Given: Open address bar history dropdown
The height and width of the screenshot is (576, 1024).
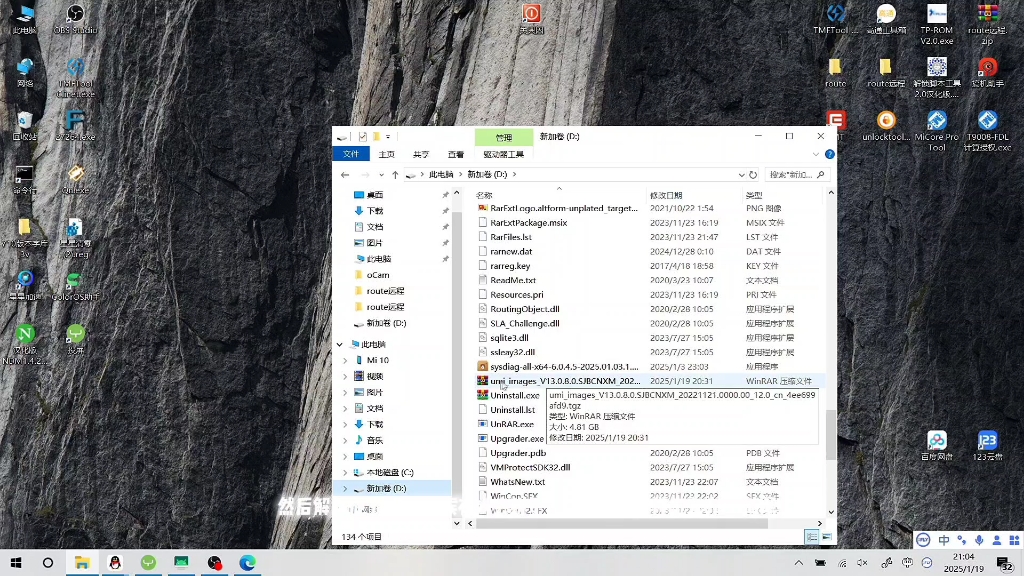Looking at the screenshot, I should pos(741,174).
